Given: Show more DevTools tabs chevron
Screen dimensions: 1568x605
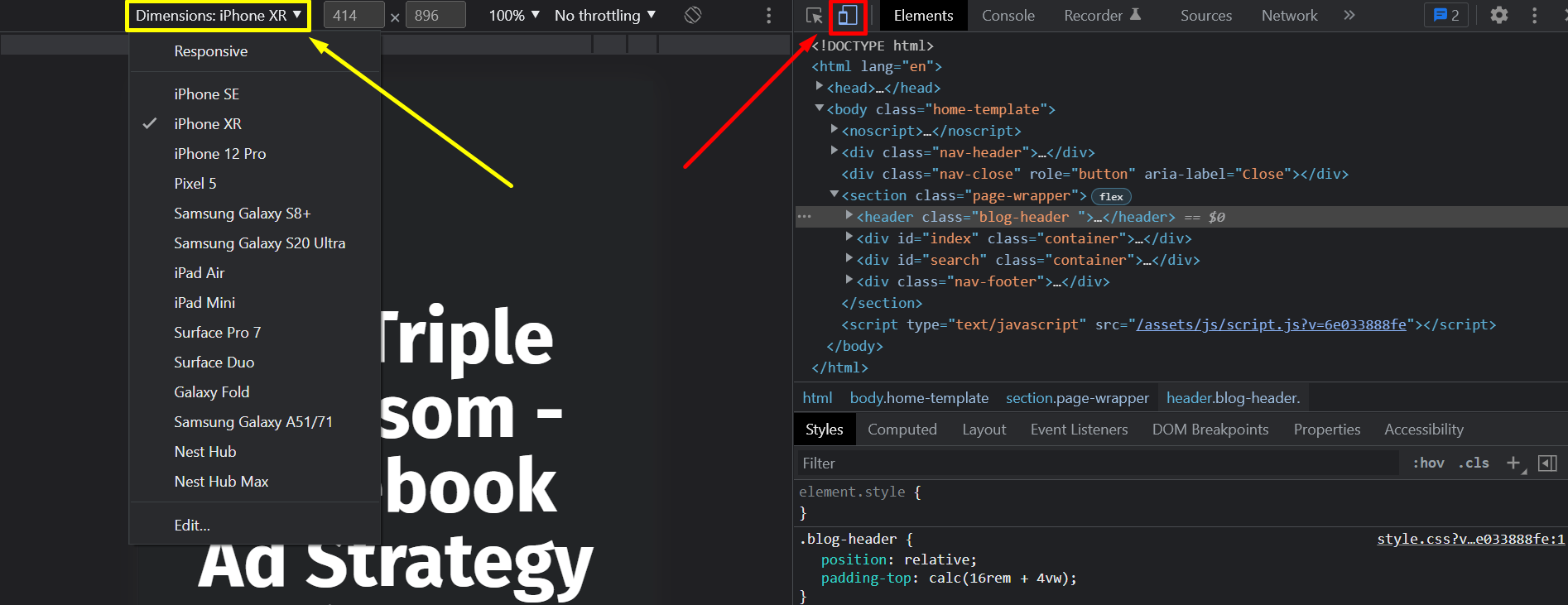Looking at the screenshot, I should coord(1349,15).
